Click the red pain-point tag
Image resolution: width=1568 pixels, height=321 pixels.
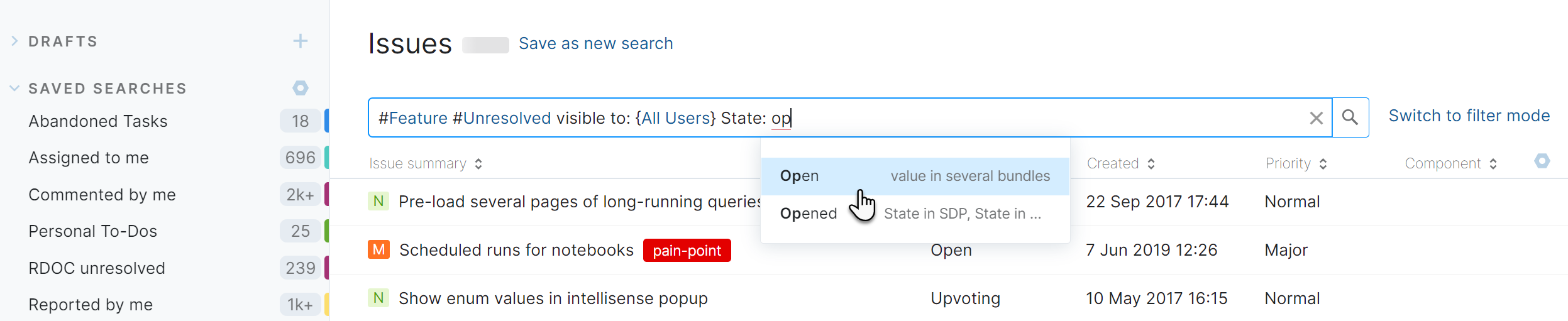coord(687,251)
